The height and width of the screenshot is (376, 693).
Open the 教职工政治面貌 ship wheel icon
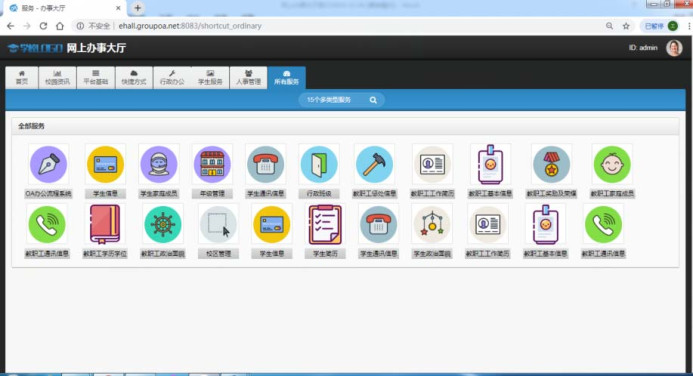point(163,224)
